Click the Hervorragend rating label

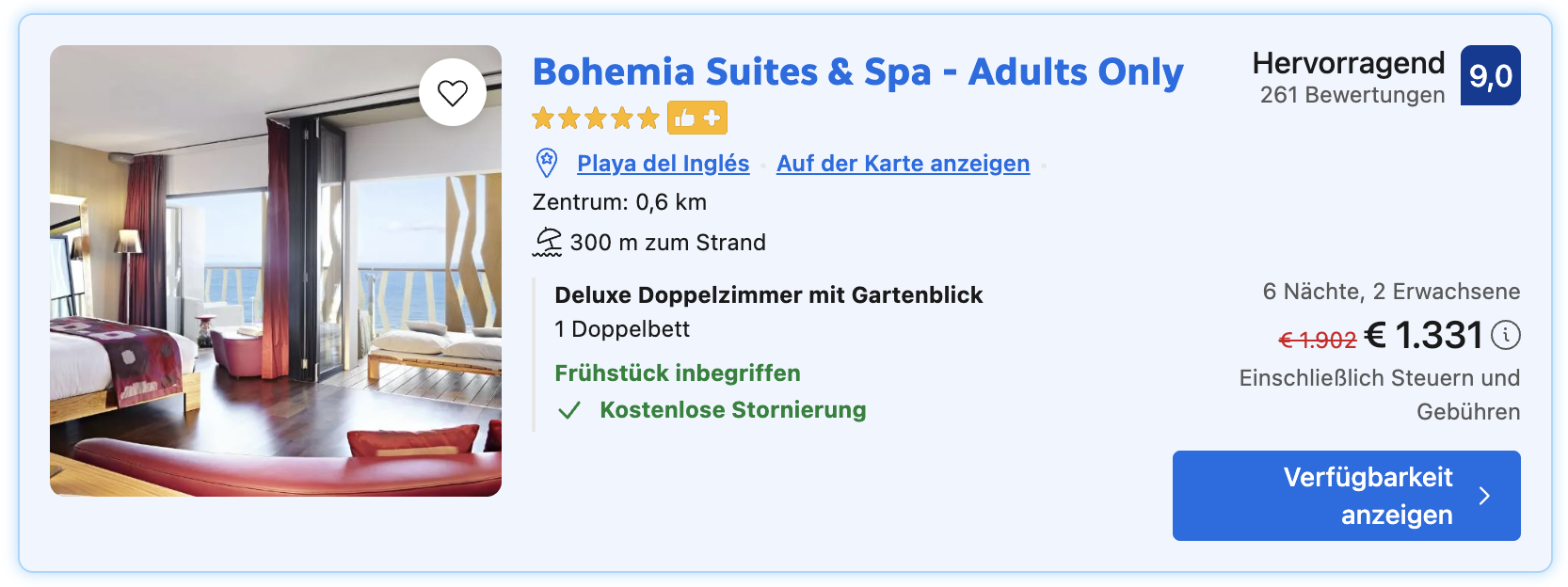pos(1348,63)
